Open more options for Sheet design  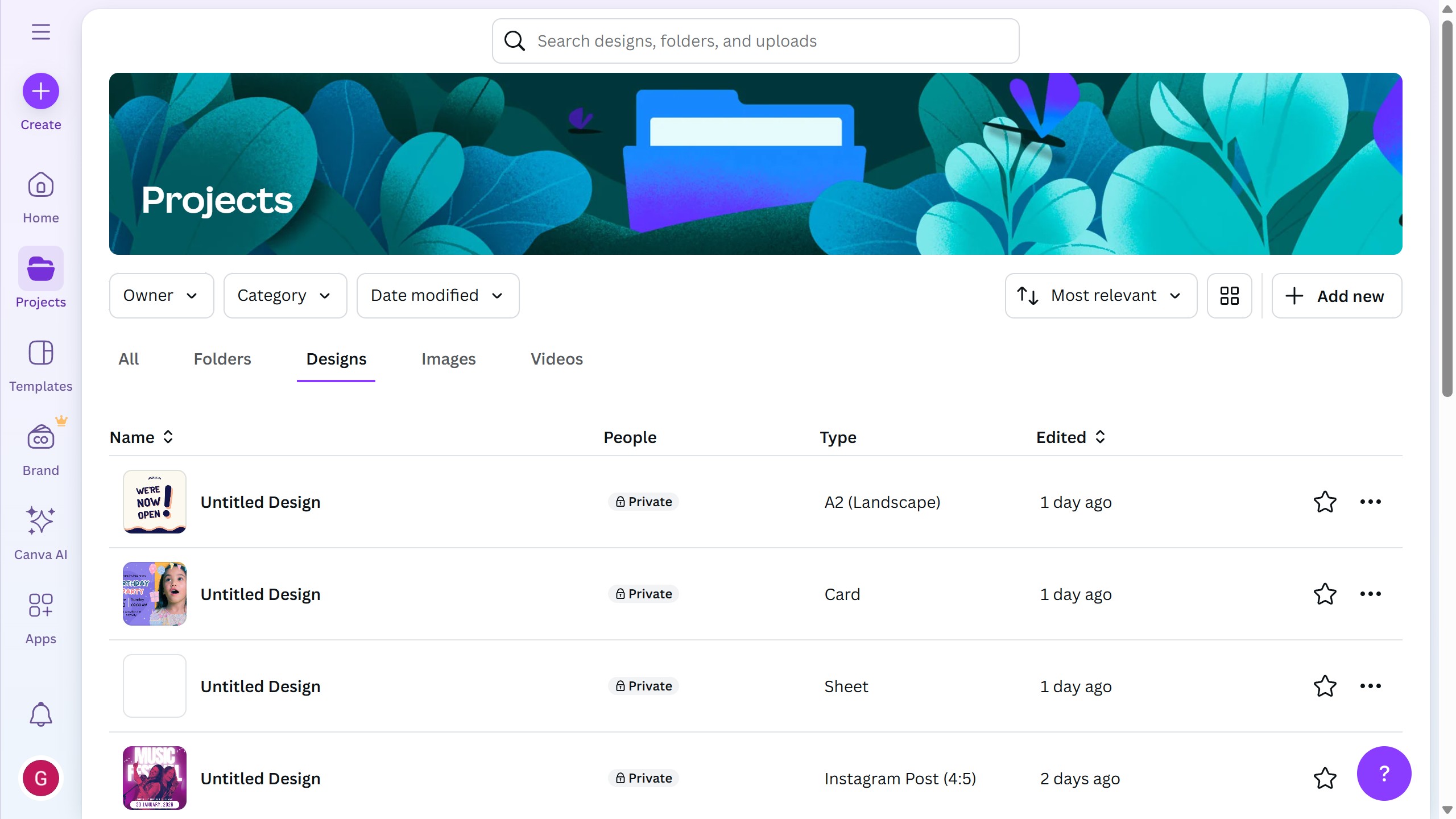point(1370,686)
